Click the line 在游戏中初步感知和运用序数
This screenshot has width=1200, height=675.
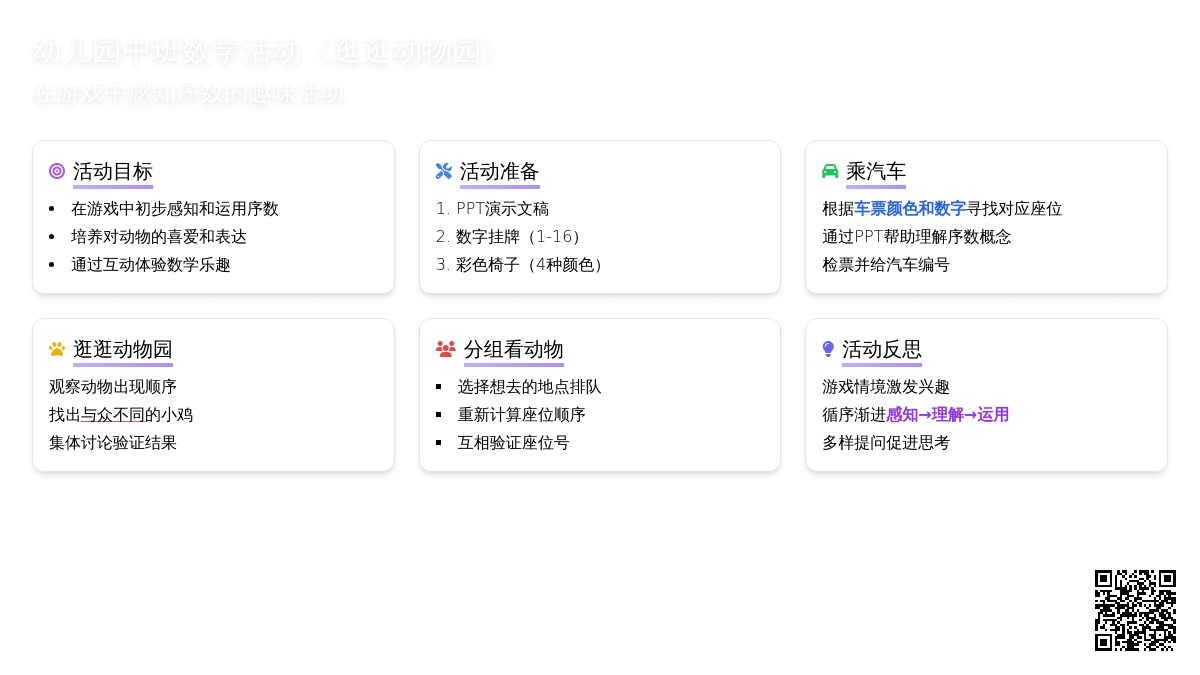pyautogui.click(x=175, y=209)
